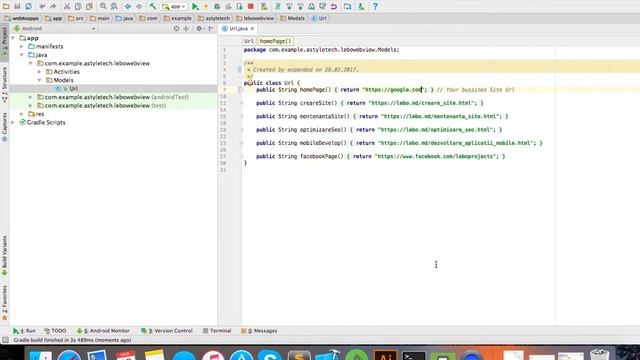Expand the androidTest package node

[31, 97]
